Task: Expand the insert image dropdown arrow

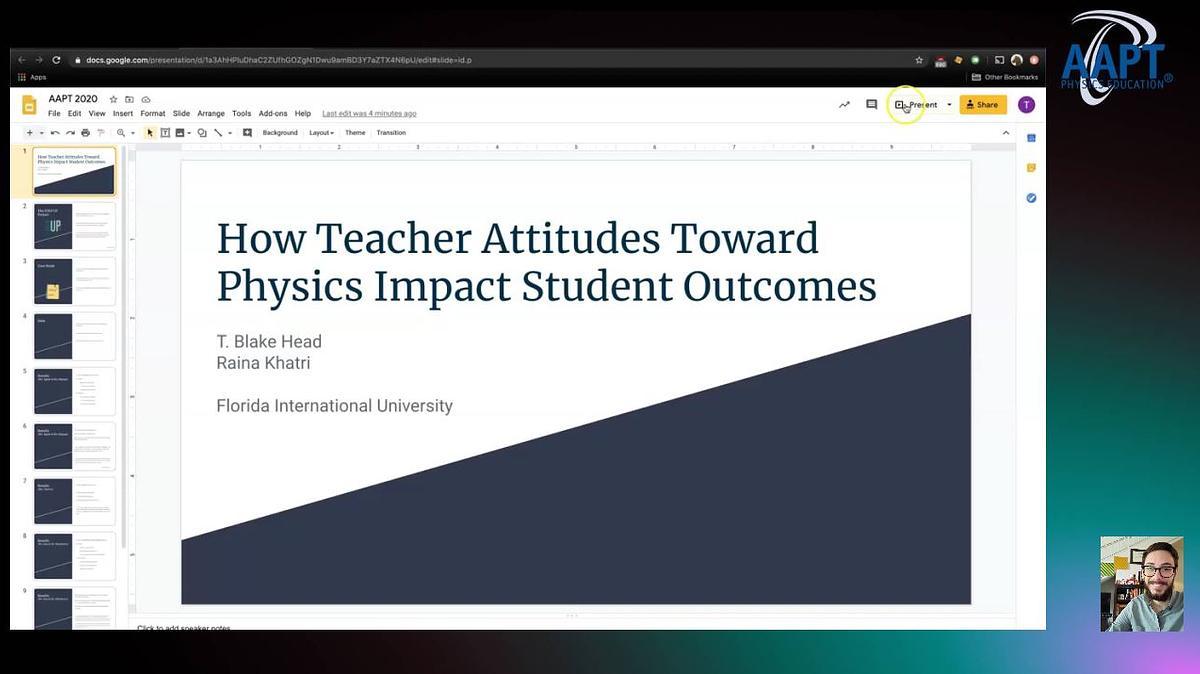Action: point(190,133)
